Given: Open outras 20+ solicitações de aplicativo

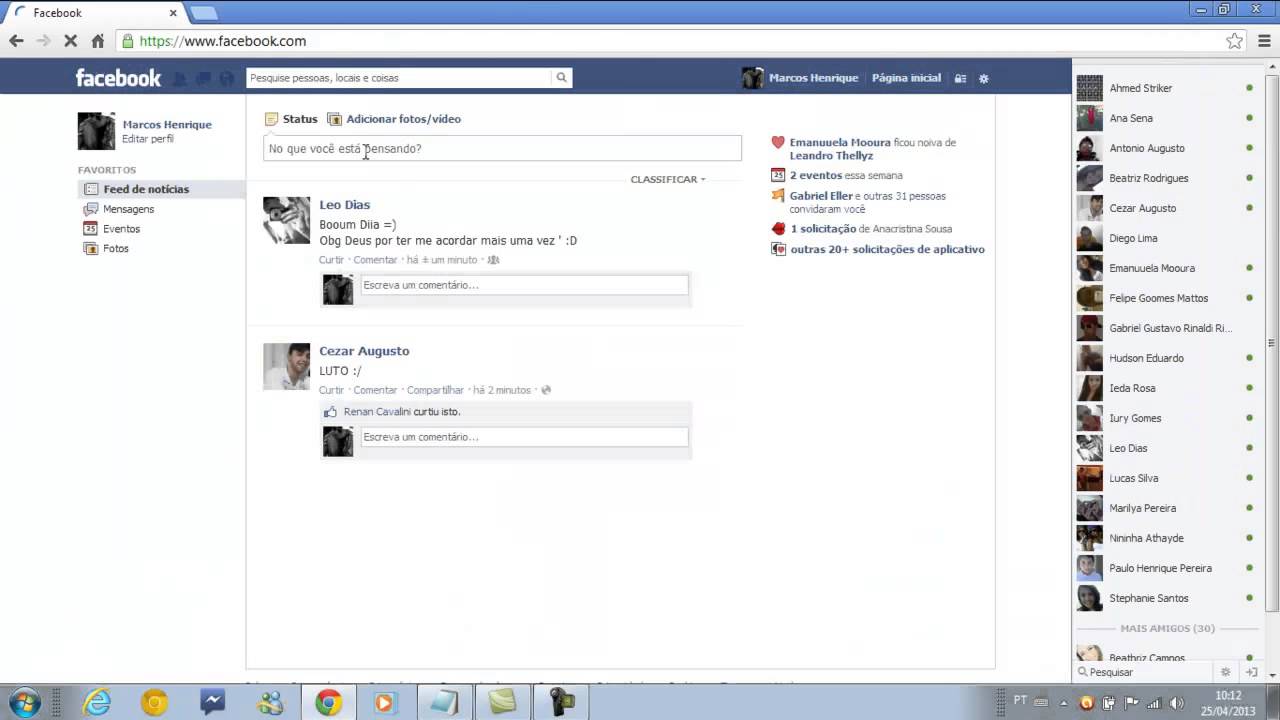Looking at the screenshot, I should click(887, 249).
